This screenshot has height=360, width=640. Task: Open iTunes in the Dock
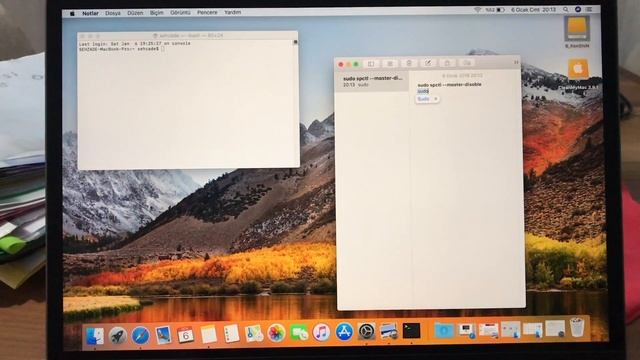tap(321, 332)
